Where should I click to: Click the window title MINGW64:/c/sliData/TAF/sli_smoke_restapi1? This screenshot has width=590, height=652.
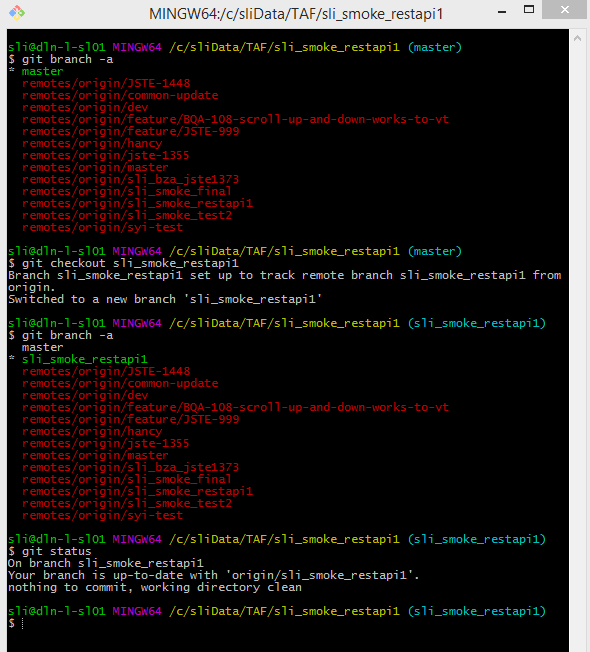click(296, 14)
